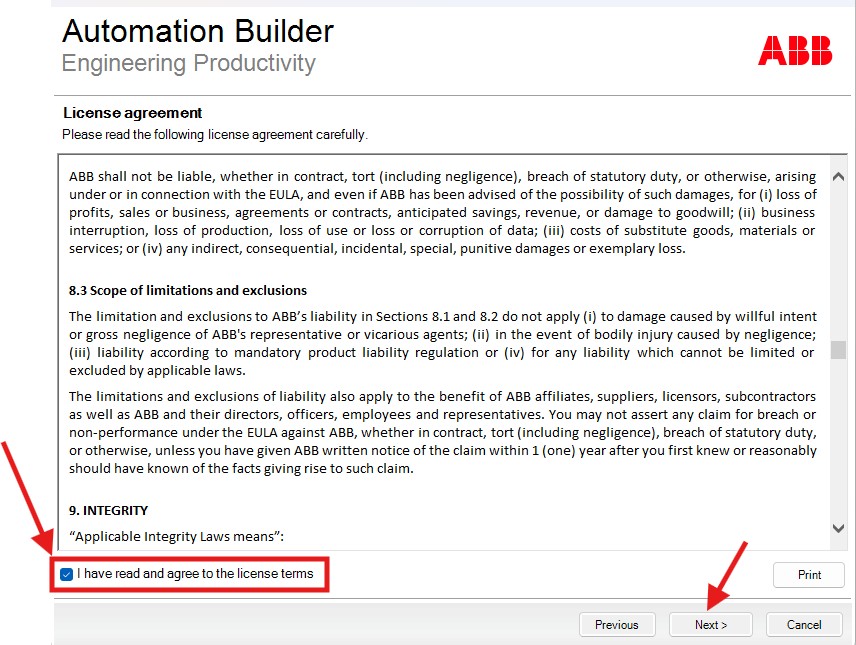Click the ABB logo
856x645 pixels.
click(x=795, y=51)
